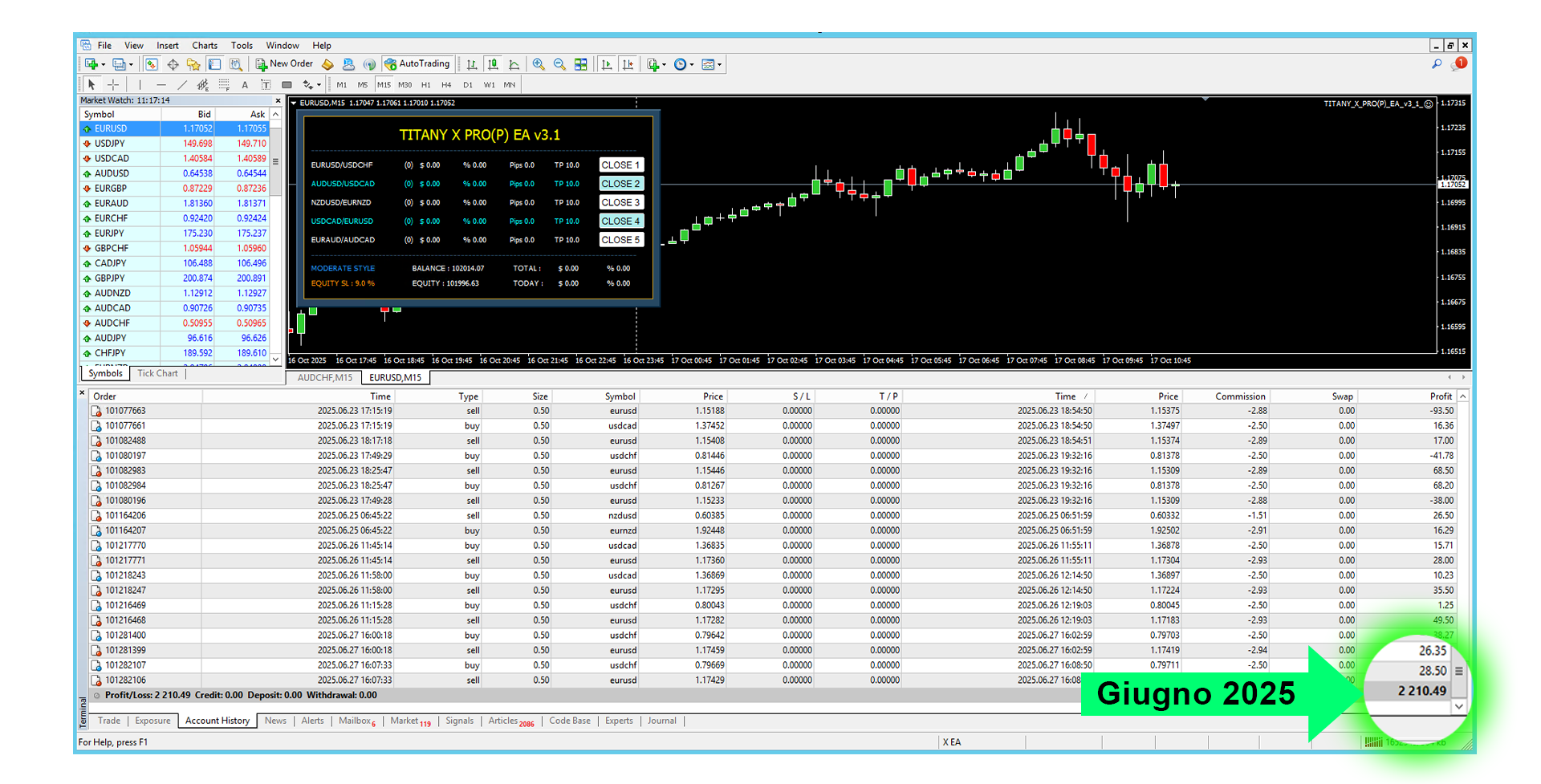The width and height of the screenshot is (1541, 784).
Task: Select the text label tool
Action: point(245,85)
